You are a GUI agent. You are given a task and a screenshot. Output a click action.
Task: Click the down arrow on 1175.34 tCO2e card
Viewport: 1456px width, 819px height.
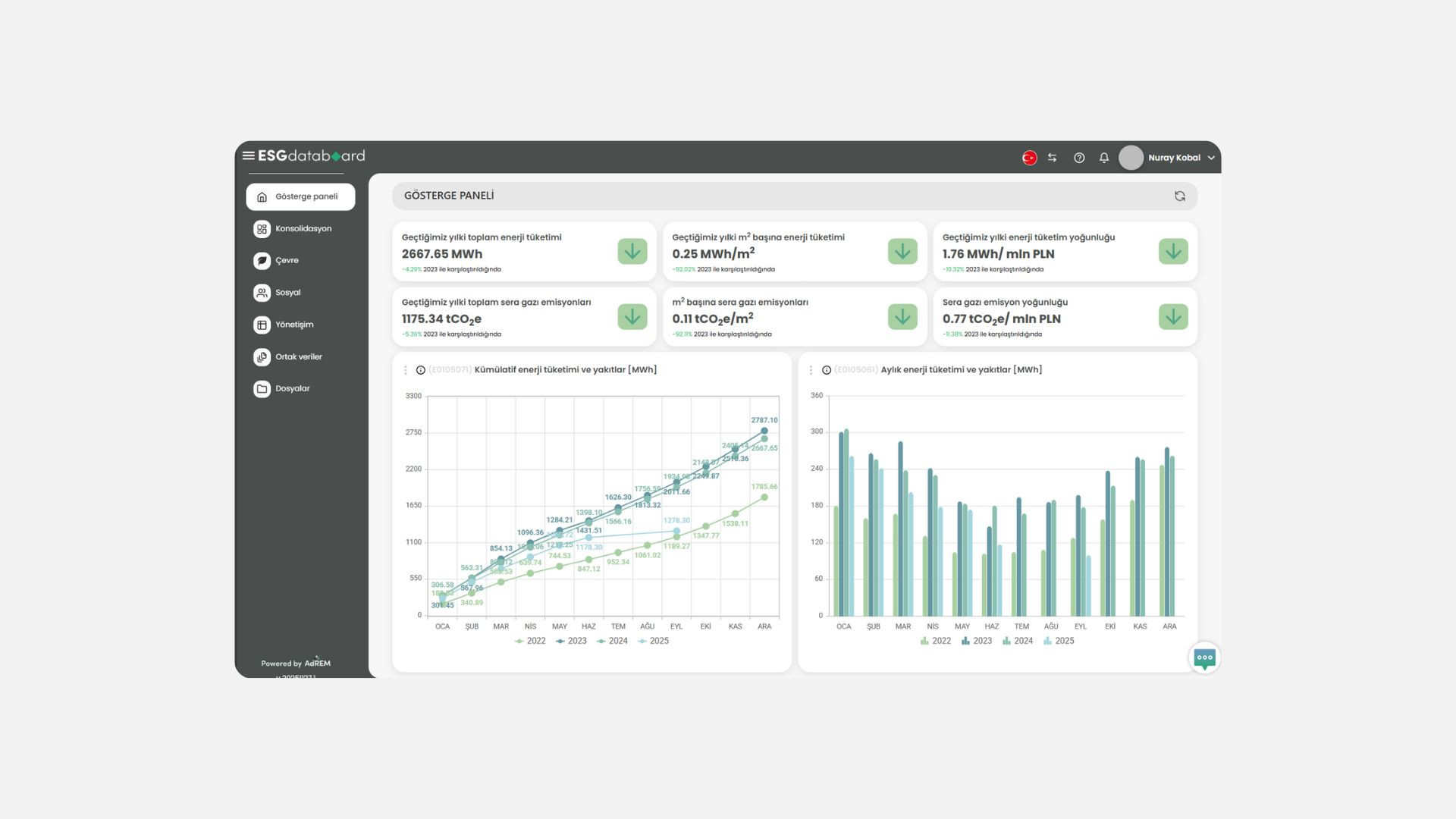[632, 317]
